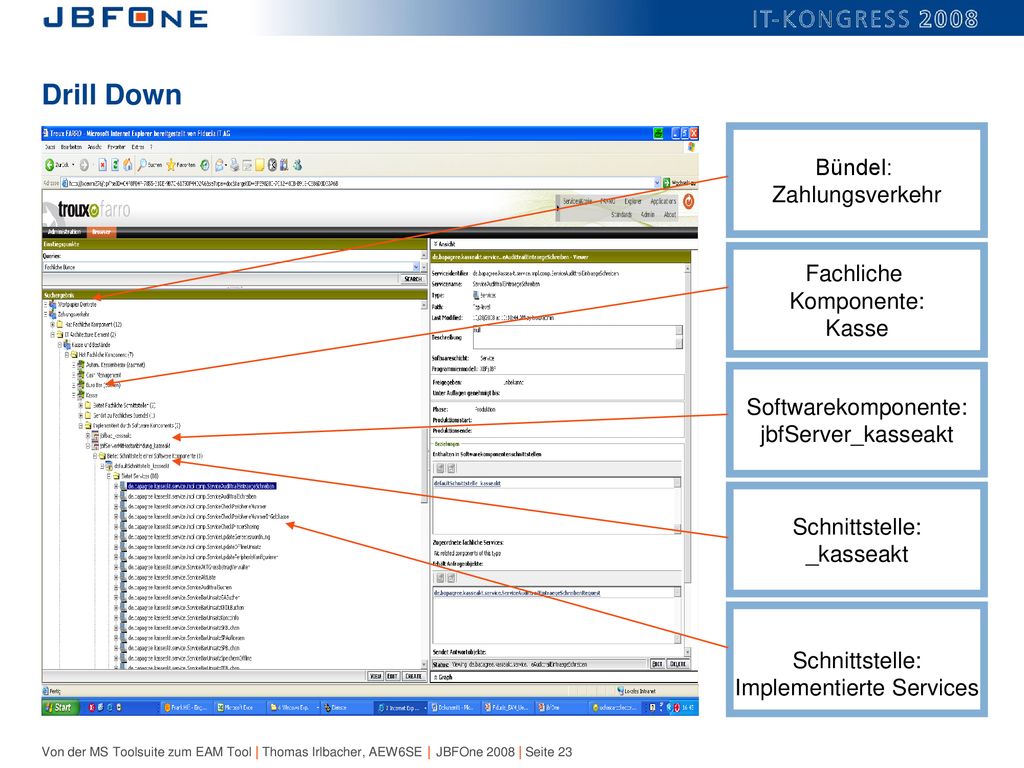Stop page loading with the red X icon
The width and height of the screenshot is (1024, 768).
[x=103, y=165]
